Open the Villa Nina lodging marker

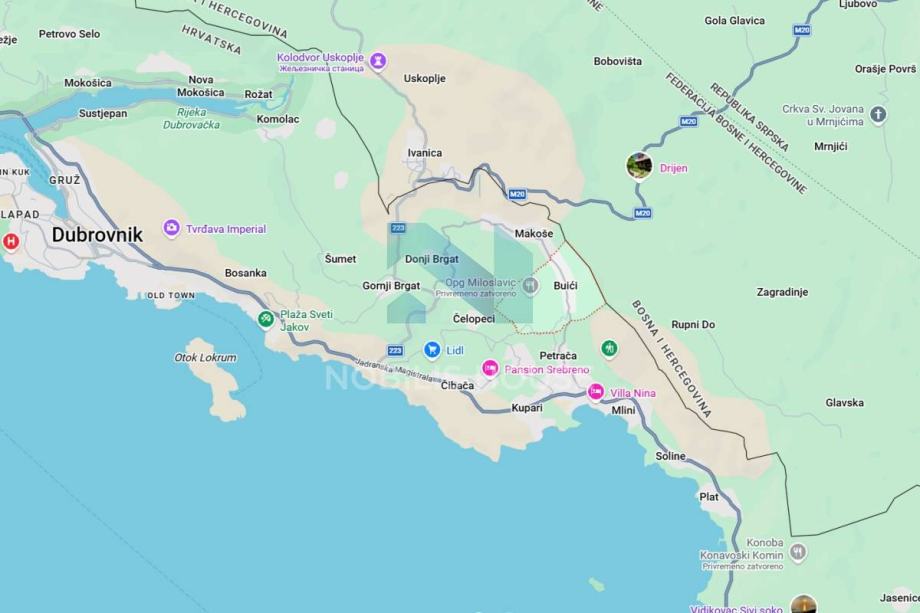click(596, 392)
